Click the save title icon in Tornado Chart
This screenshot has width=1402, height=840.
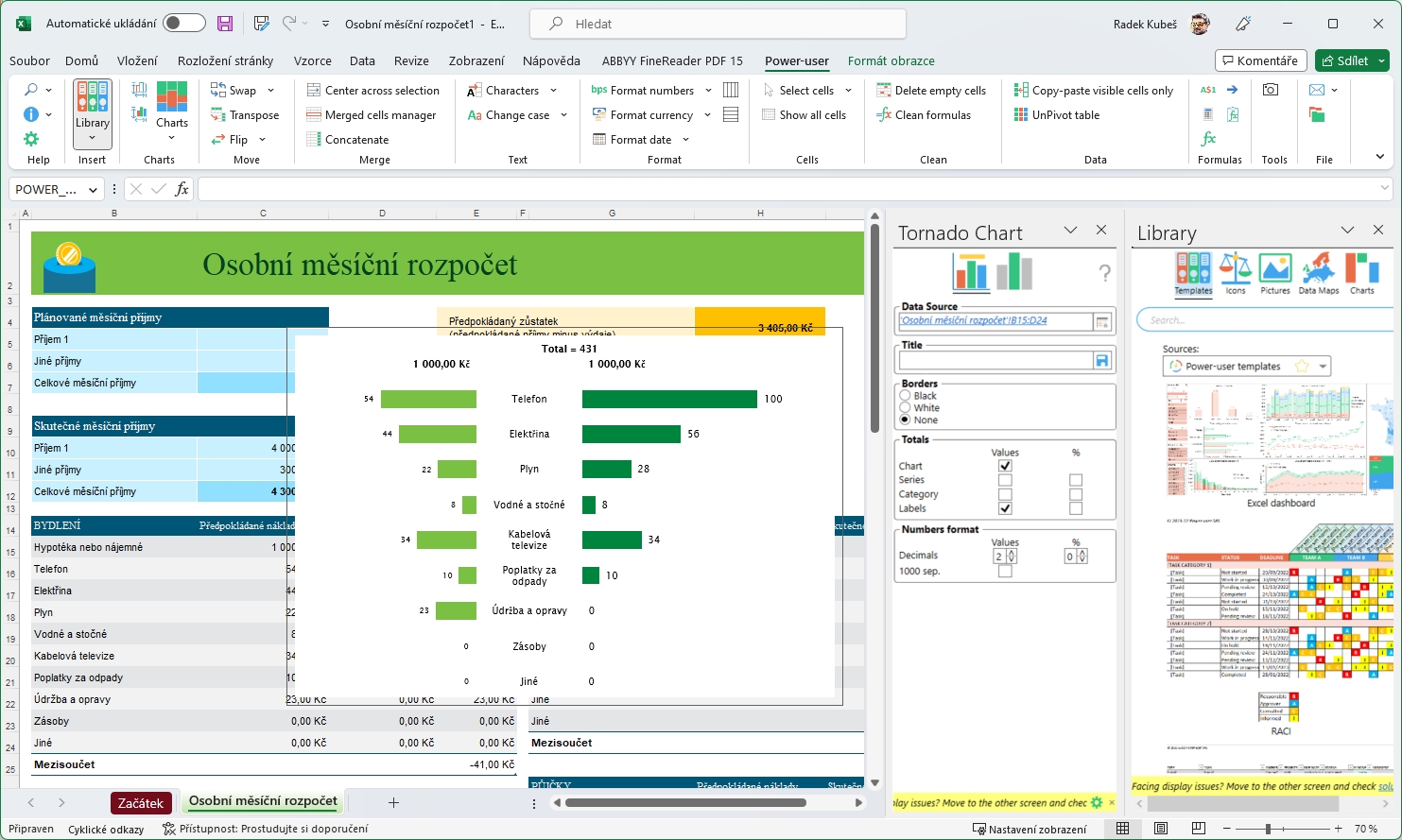click(x=1101, y=361)
